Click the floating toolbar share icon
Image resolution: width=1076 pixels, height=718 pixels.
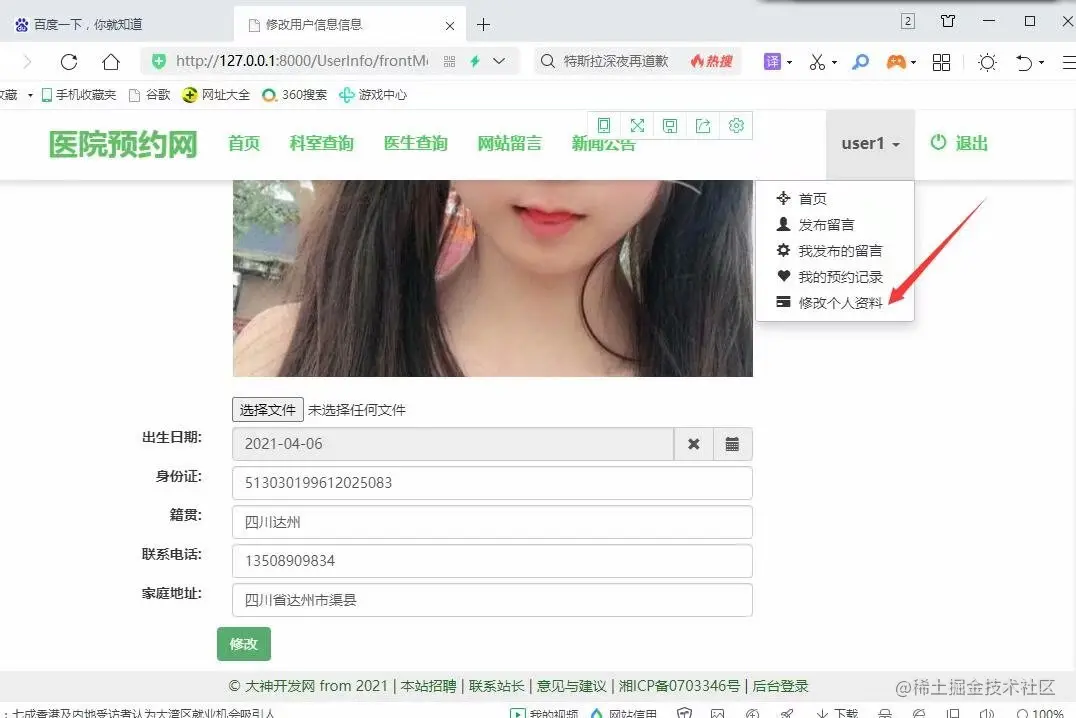[703, 126]
